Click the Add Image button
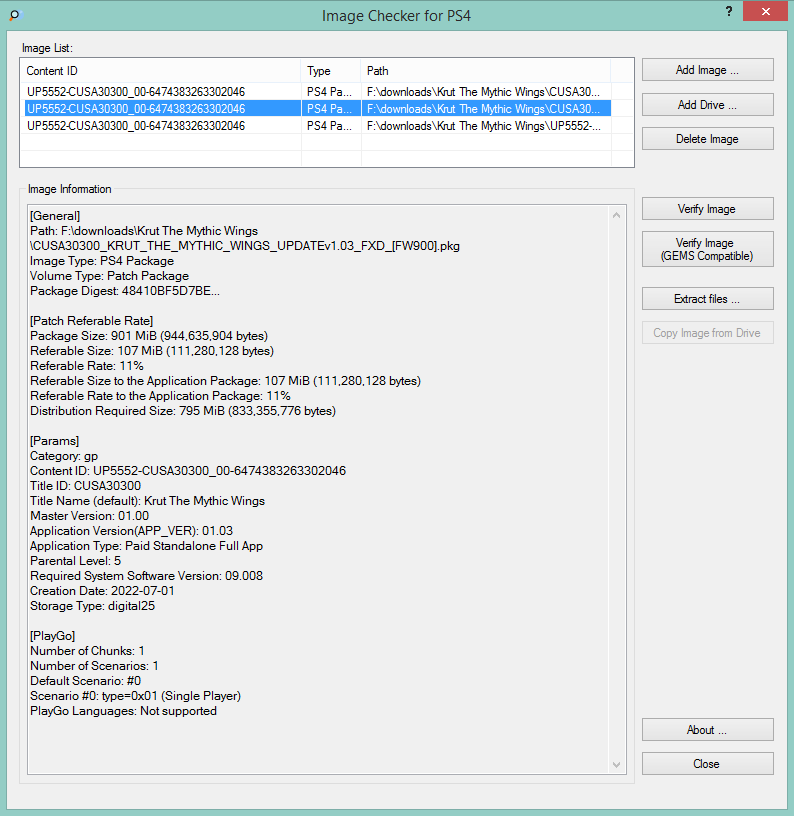 click(x=707, y=70)
